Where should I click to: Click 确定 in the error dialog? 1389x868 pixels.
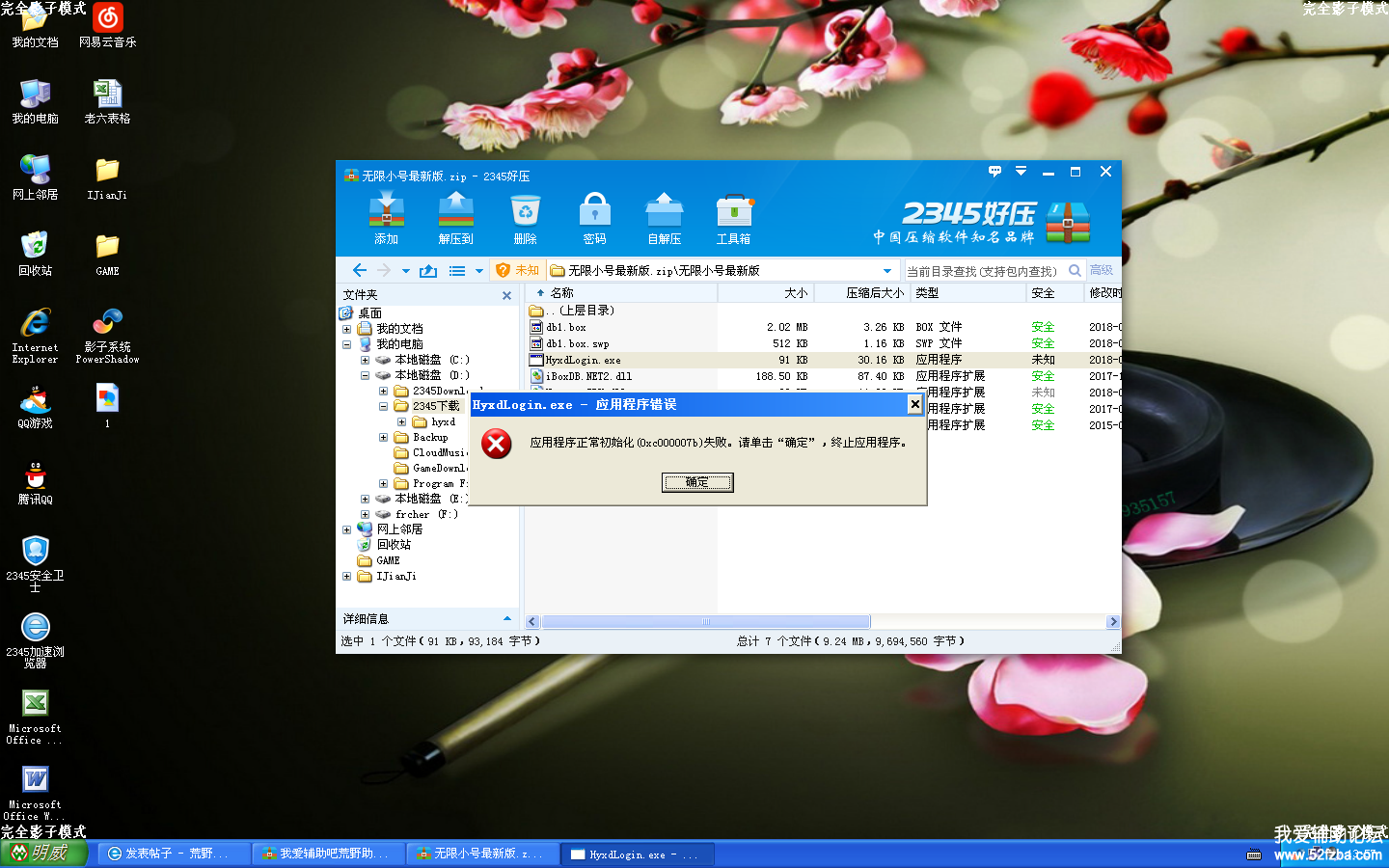[697, 482]
